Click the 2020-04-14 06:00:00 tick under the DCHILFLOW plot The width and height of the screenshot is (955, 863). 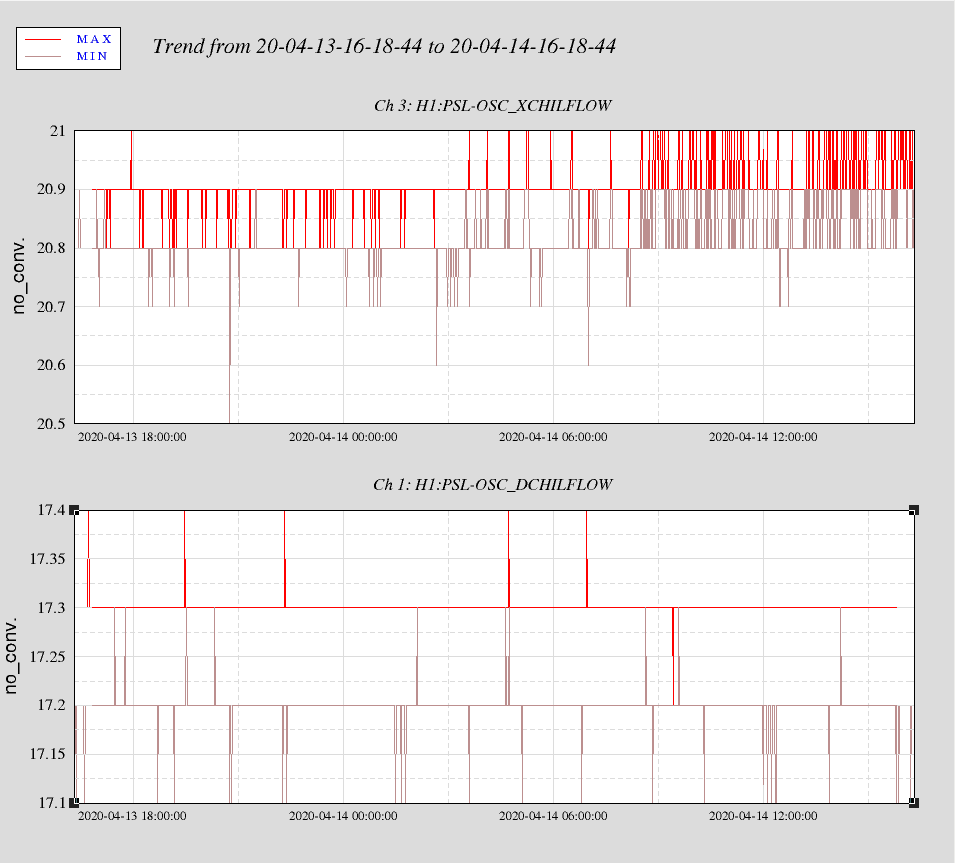pyautogui.click(x=553, y=815)
